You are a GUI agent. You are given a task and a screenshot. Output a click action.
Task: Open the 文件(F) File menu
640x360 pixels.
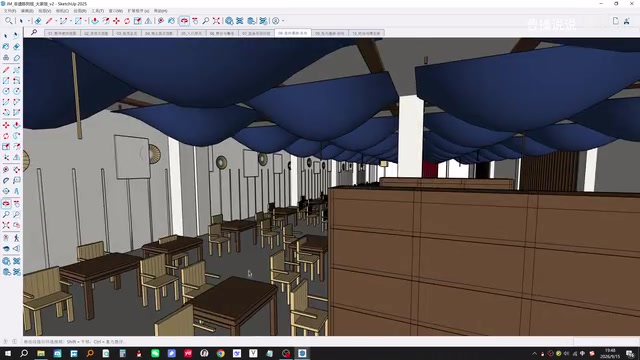10,11
